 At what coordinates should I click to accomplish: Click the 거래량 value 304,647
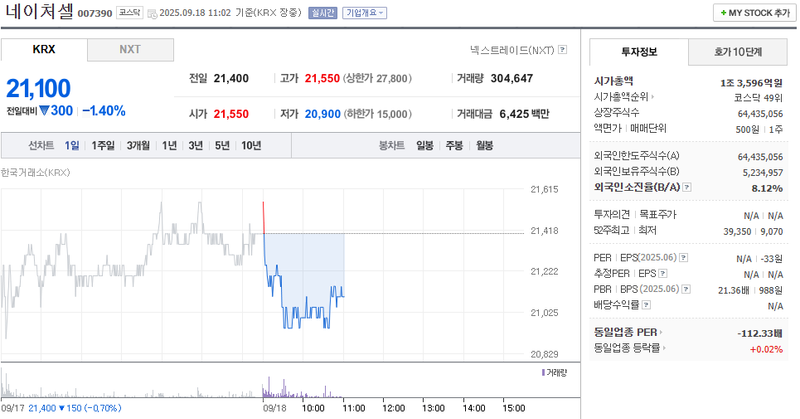(x=512, y=79)
